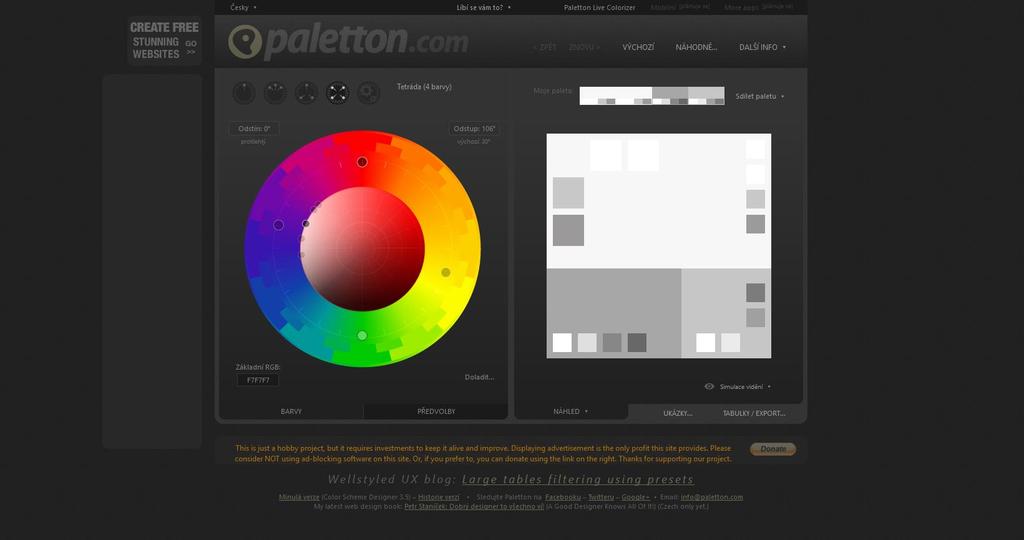The width and height of the screenshot is (1024, 540).
Task: Open the Česky language dropdown
Action: pyautogui.click(x=244, y=8)
